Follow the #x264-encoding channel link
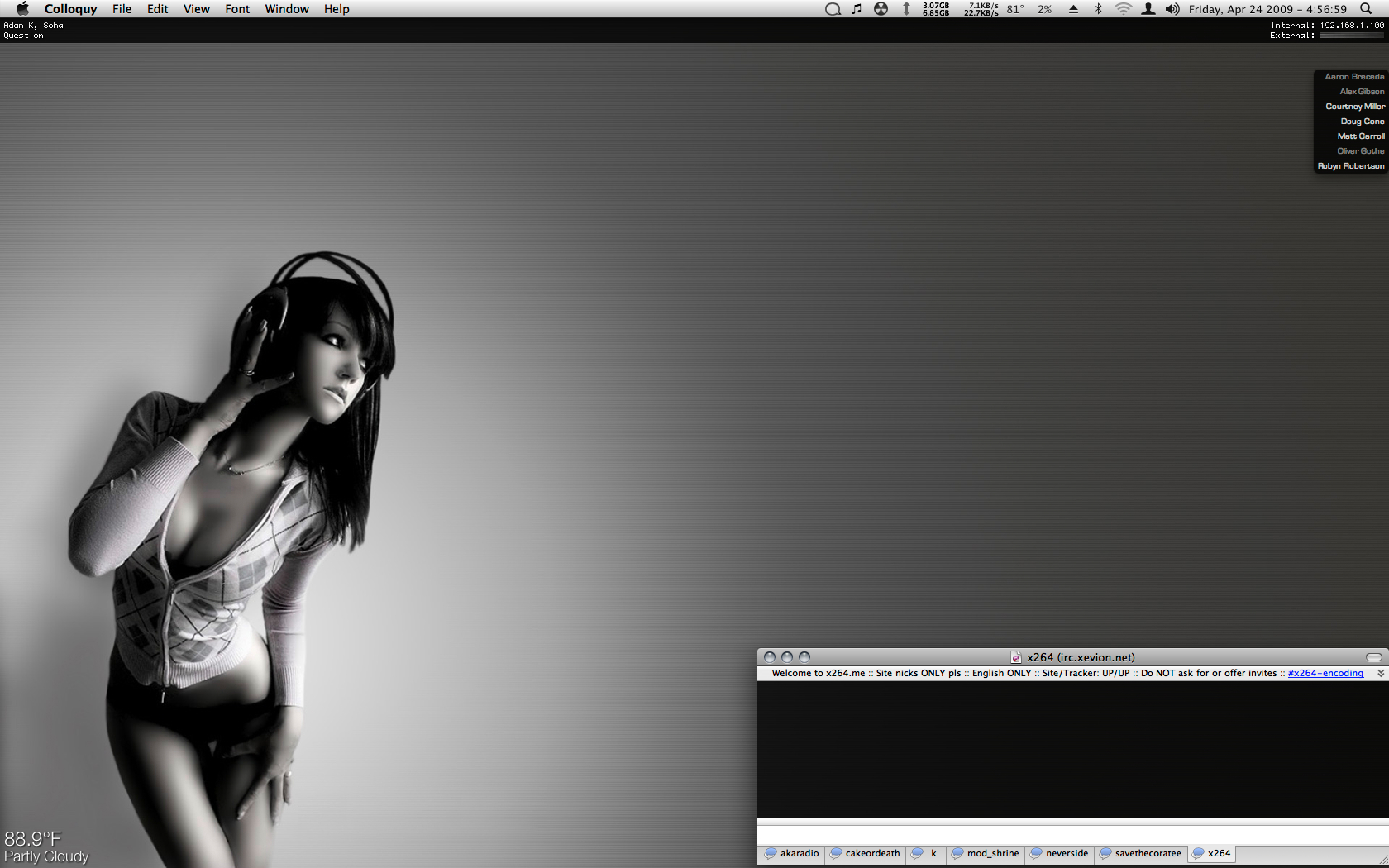 coord(1325,673)
